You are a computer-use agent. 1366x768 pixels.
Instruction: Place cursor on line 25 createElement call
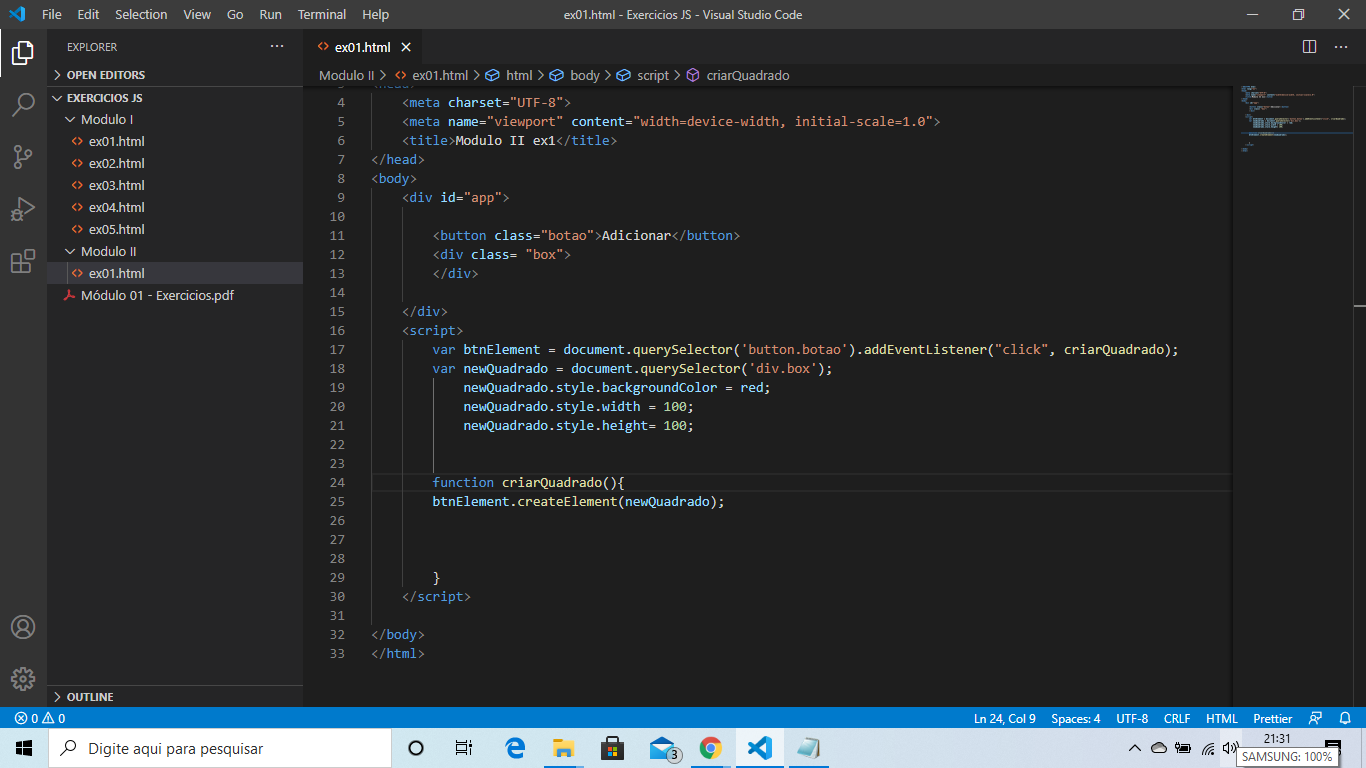tap(578, 501)
